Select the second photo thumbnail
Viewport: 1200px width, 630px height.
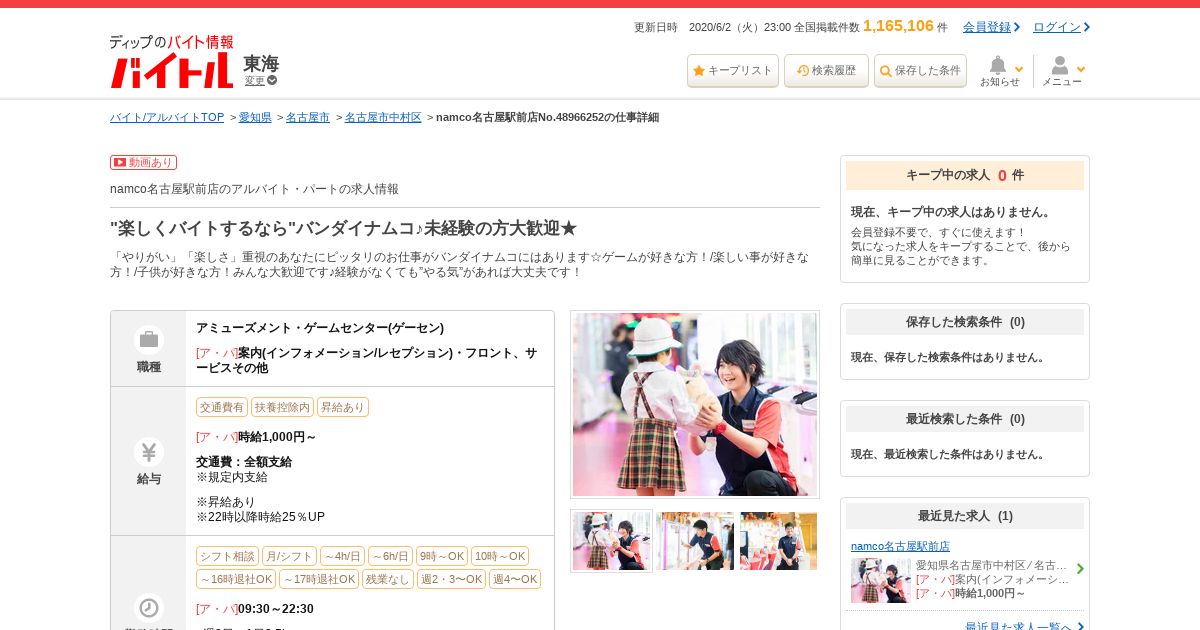point(695,541)
